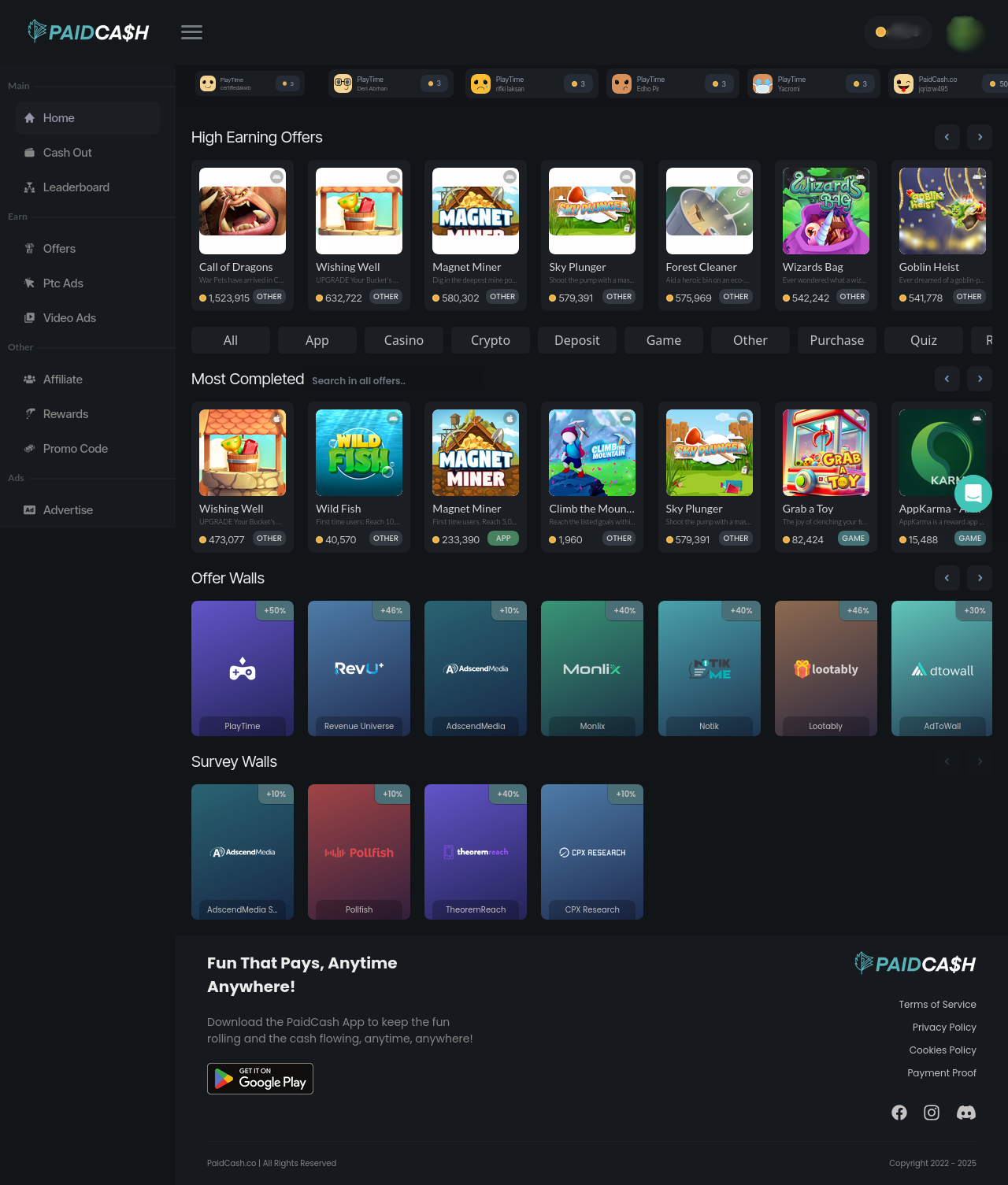
Task: Open the Facebook icon in footer
Action: pyautogui.click(x=899, y=1113)
